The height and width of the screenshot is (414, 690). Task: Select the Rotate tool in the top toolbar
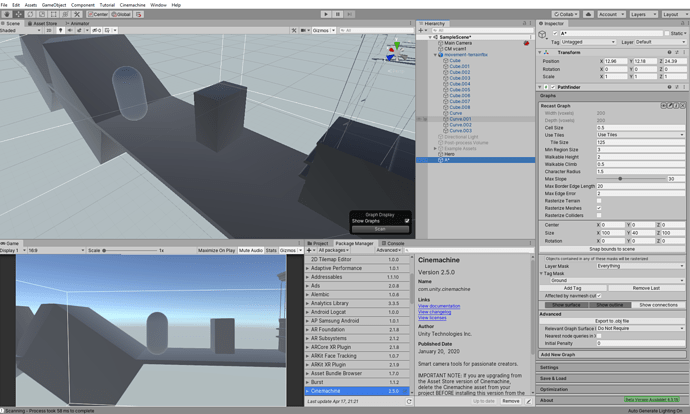(30, 14)
